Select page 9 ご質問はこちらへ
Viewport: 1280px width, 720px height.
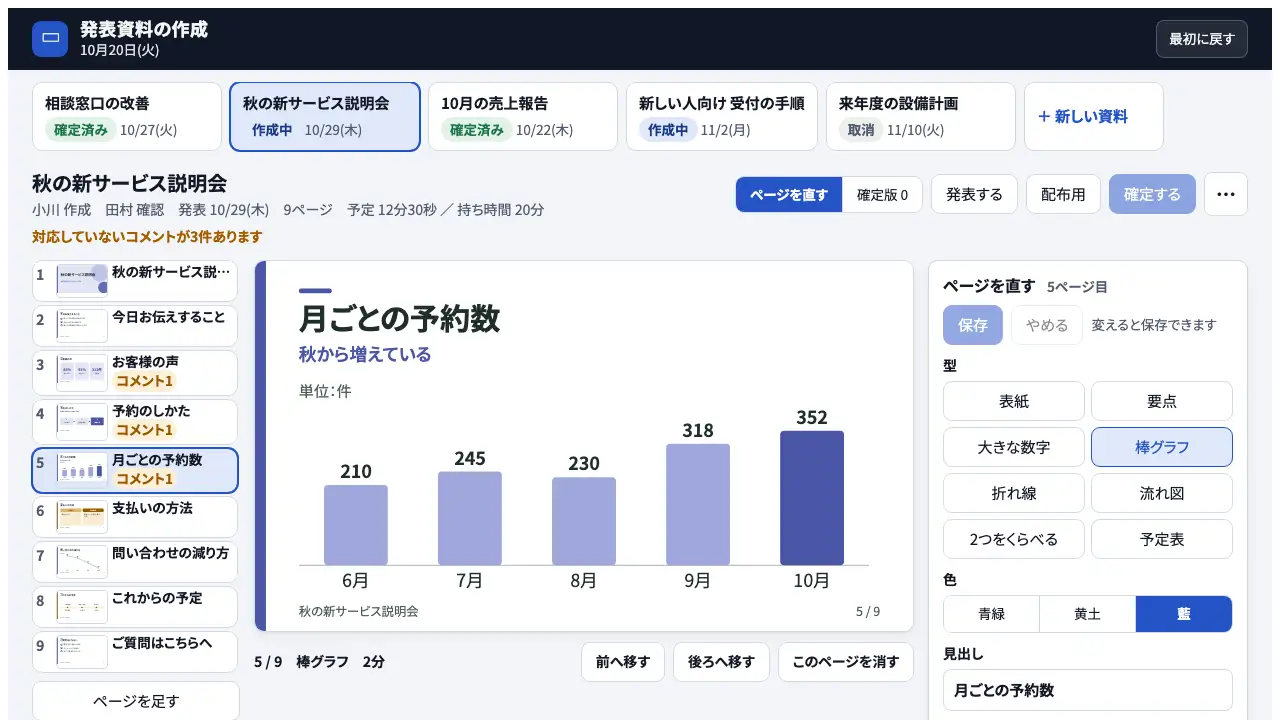(x=135, y=651)
